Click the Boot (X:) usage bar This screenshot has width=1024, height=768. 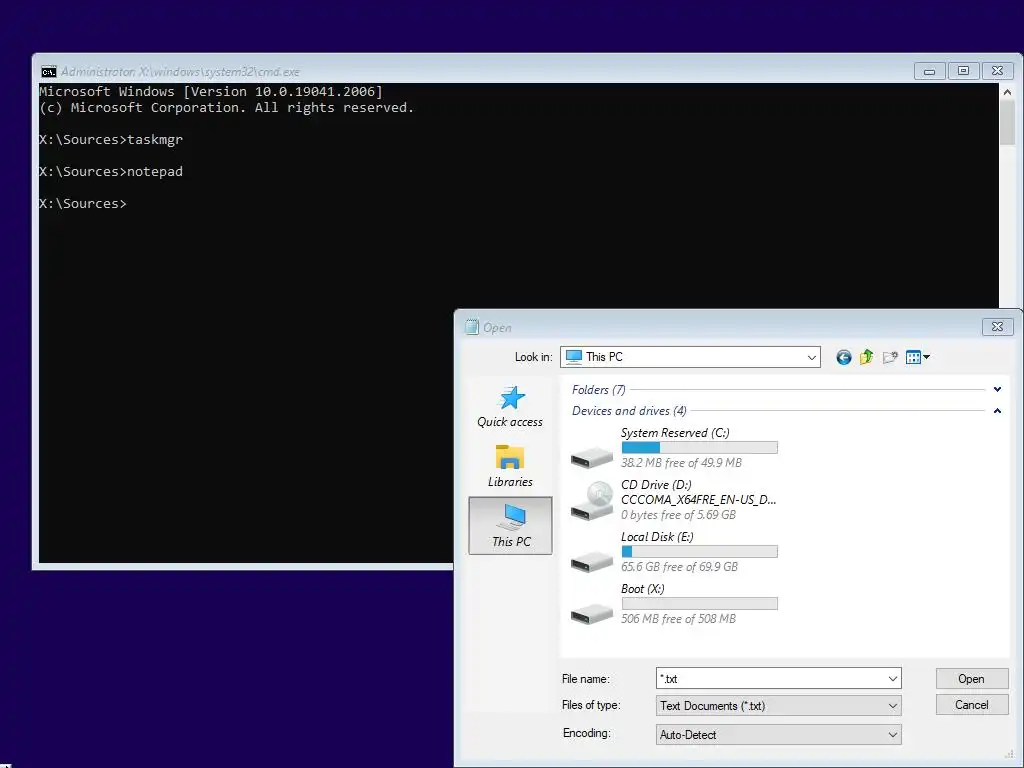click(x=699, y=604)
